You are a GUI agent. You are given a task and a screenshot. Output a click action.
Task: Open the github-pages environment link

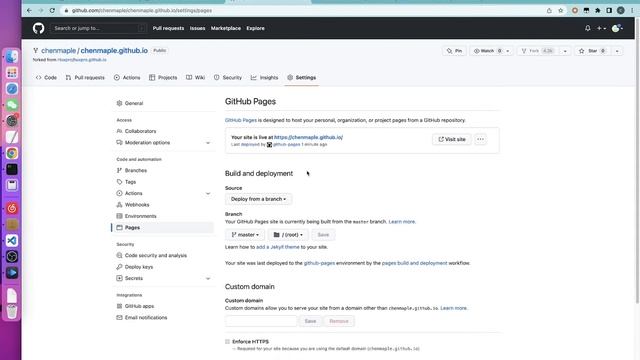(x=319, y=263)
